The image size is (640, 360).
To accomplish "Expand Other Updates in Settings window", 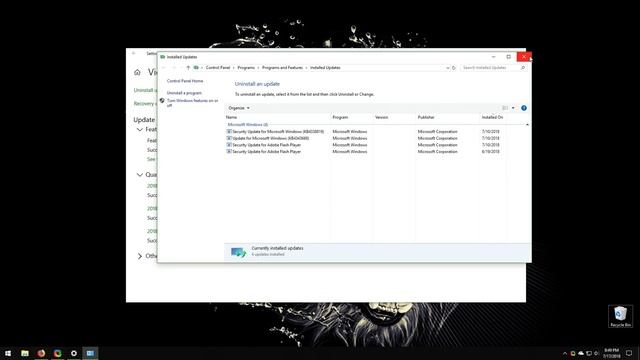I will [x=140, y=256].
